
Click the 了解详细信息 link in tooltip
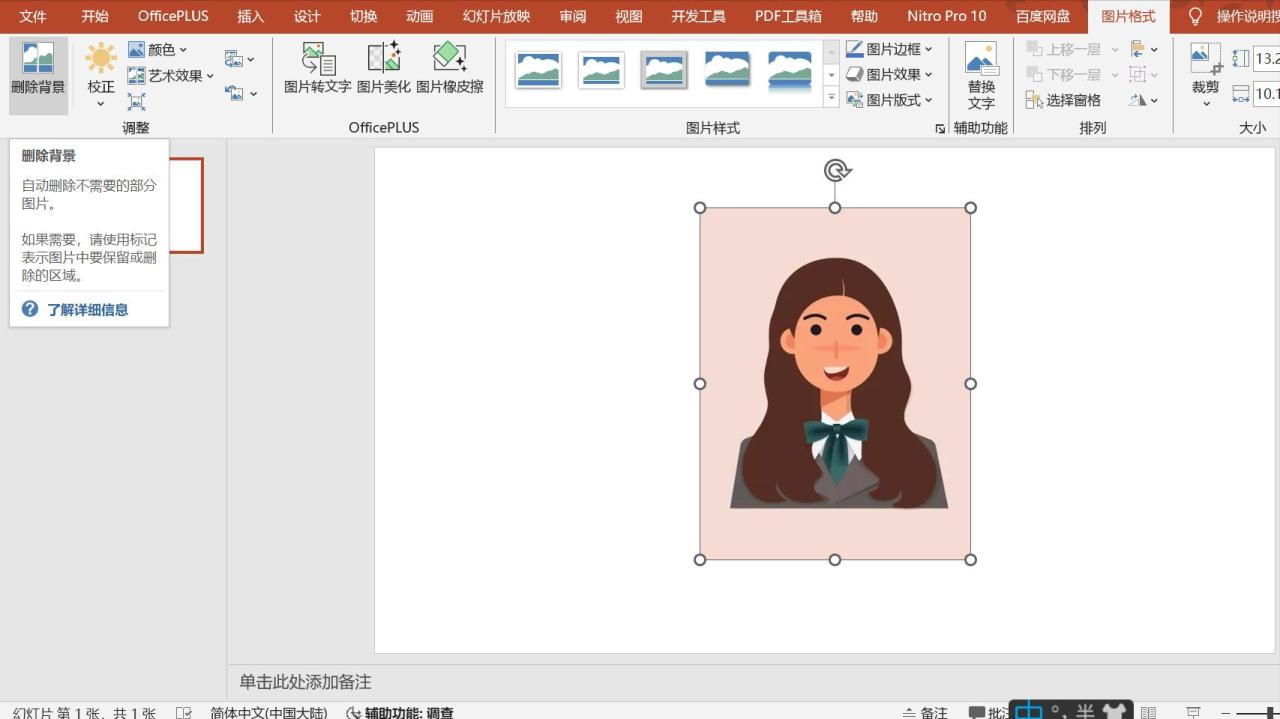click(x=87, y=310)
